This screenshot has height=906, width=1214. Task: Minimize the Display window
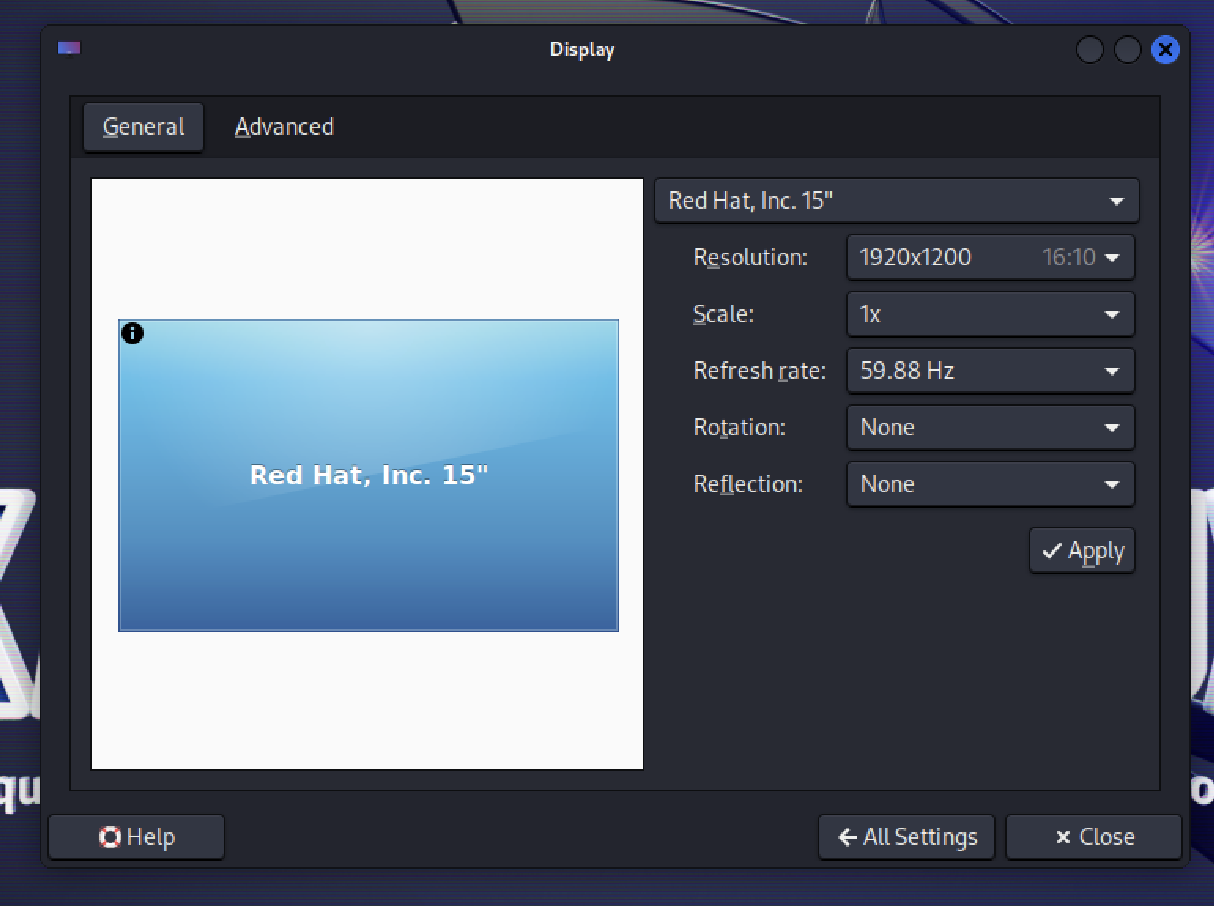(1089, 49)
